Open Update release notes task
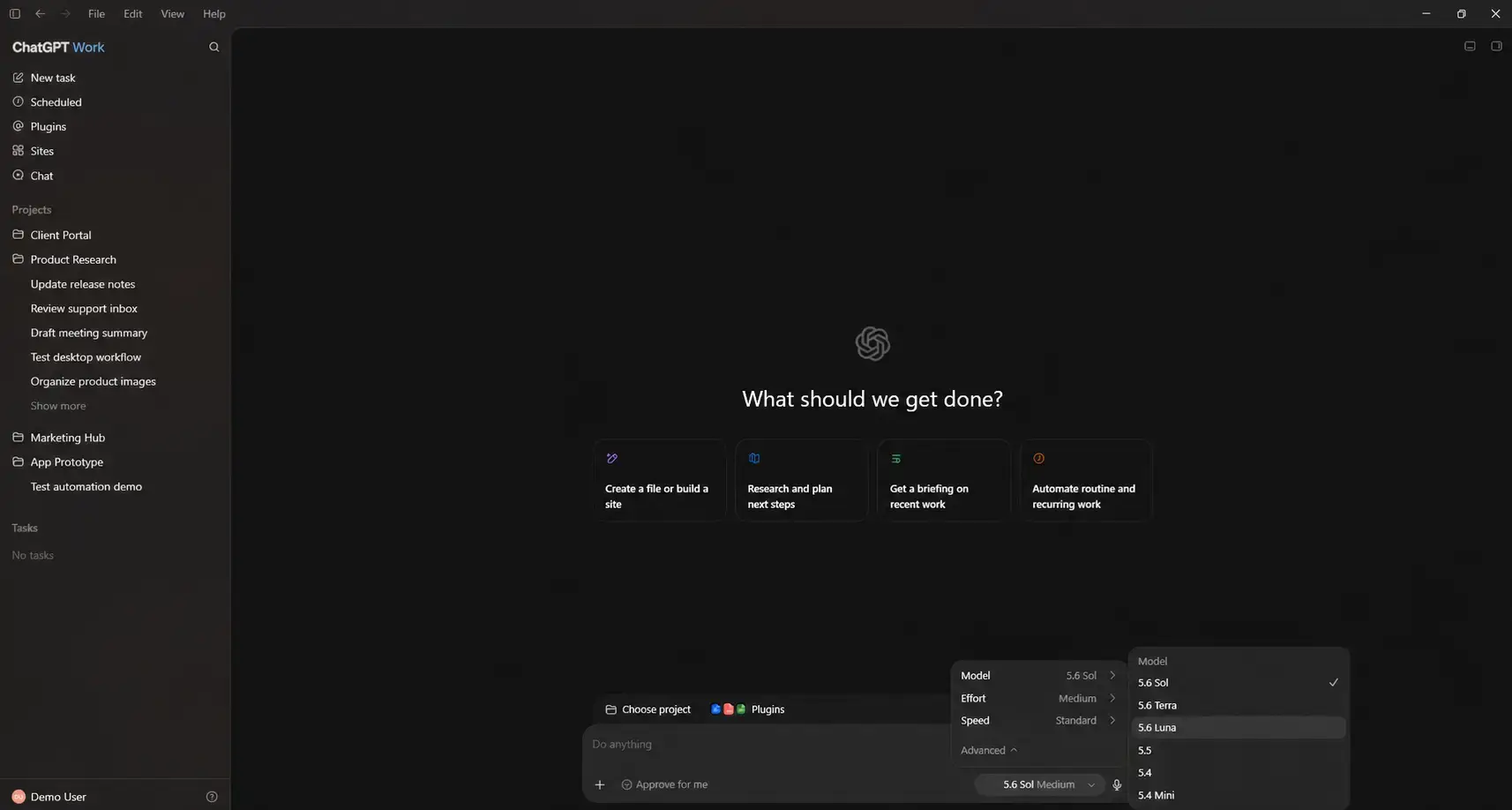This screenshot has width=1512, height=810. click(83, 284)
